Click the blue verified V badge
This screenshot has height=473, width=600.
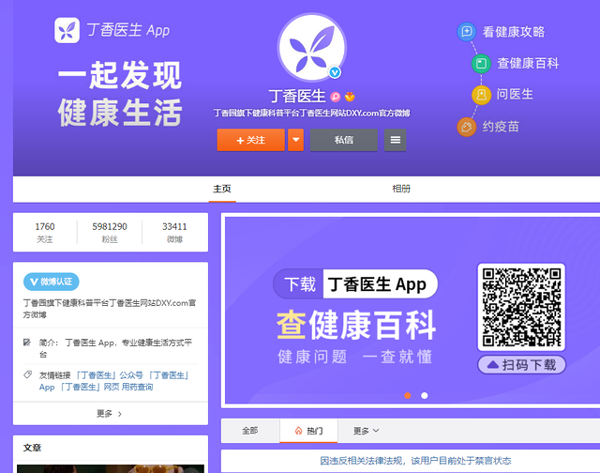point(335,72)
